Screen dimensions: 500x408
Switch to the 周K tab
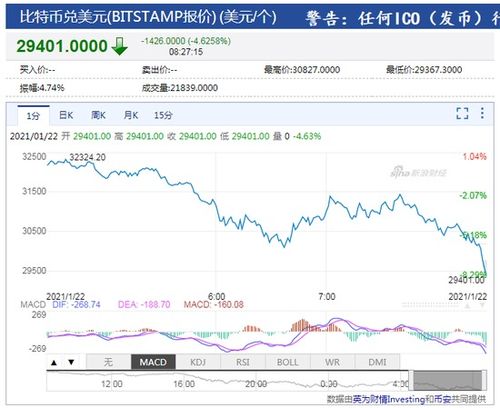click(x=98, y=115)
